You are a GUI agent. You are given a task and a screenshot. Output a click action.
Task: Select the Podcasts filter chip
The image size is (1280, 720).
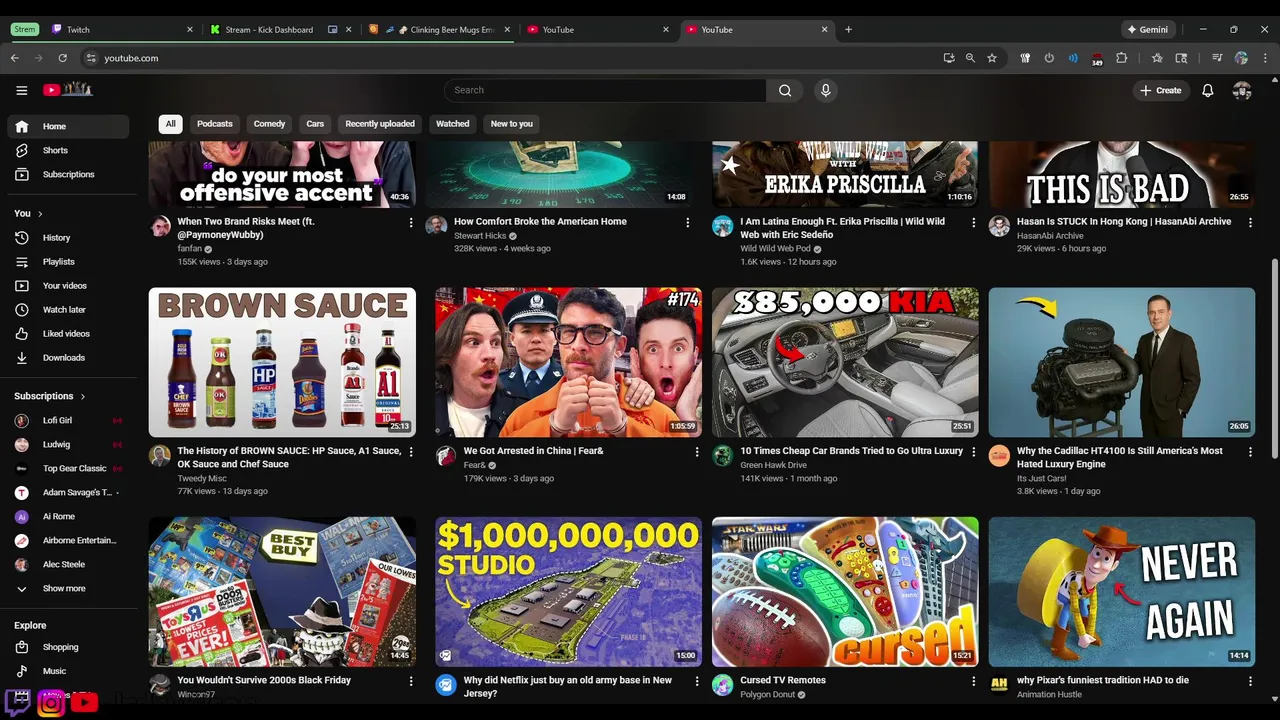pos(215,124)
